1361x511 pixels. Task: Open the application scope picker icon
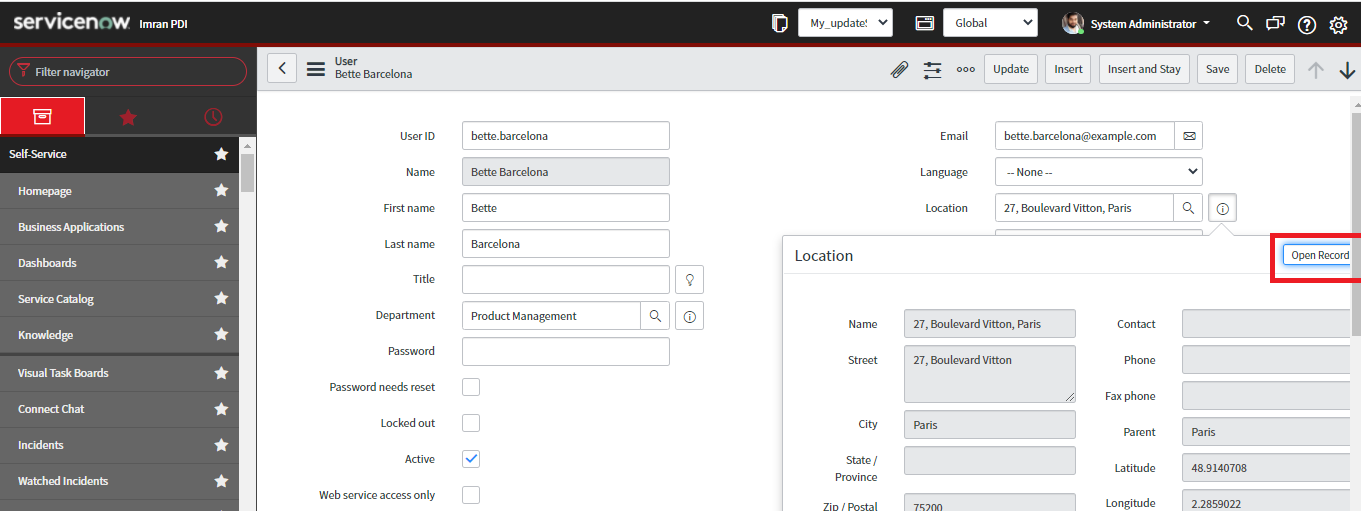coord(925,23)
